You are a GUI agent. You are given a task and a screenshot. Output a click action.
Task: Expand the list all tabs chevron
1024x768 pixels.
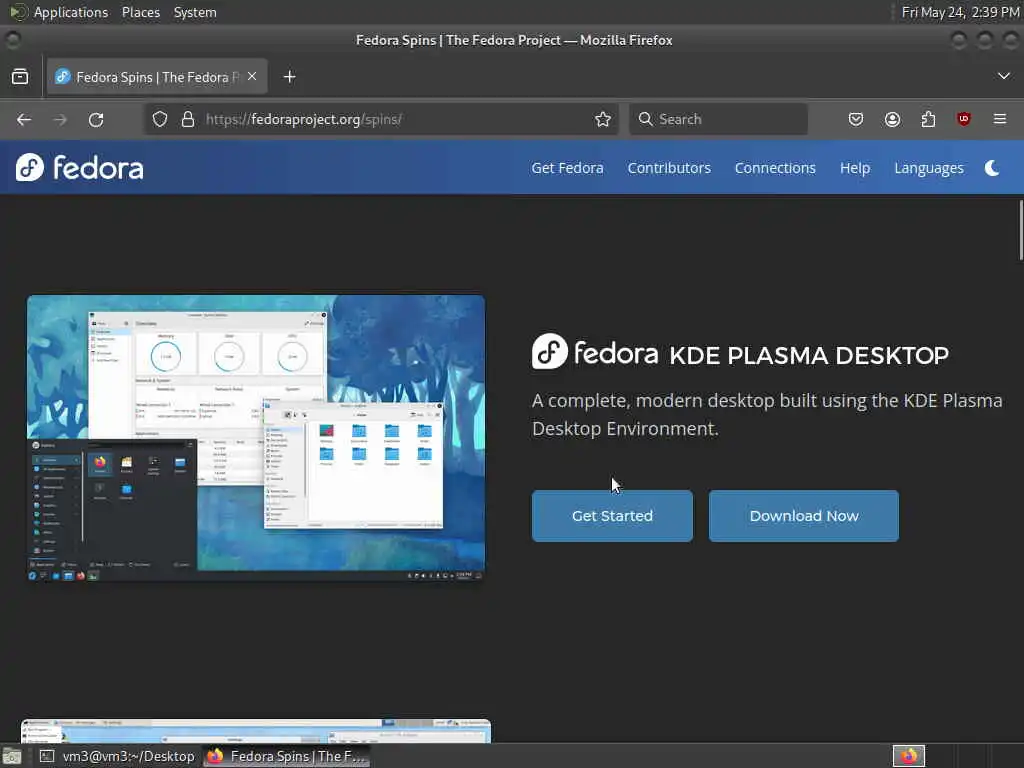(1004, 76)
